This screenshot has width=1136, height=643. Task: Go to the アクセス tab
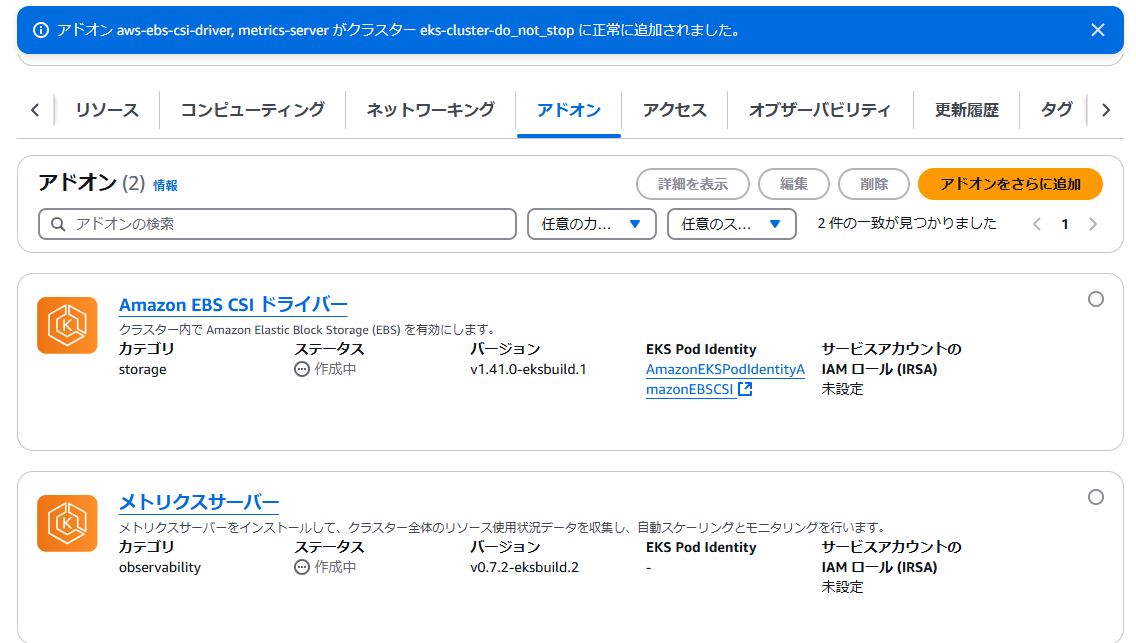674,110
